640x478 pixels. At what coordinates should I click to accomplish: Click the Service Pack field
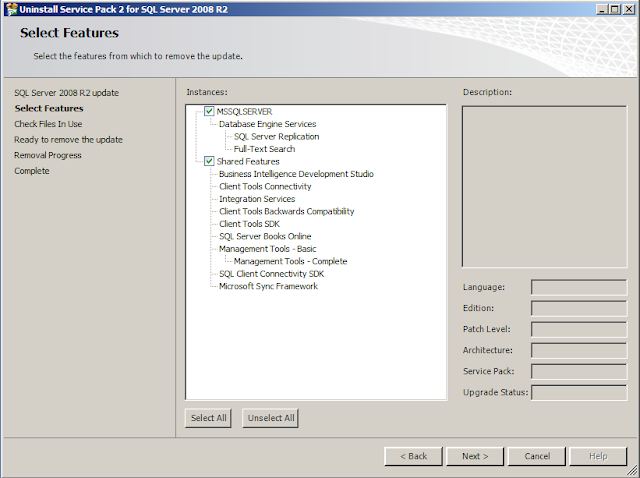tap(579, 371)
